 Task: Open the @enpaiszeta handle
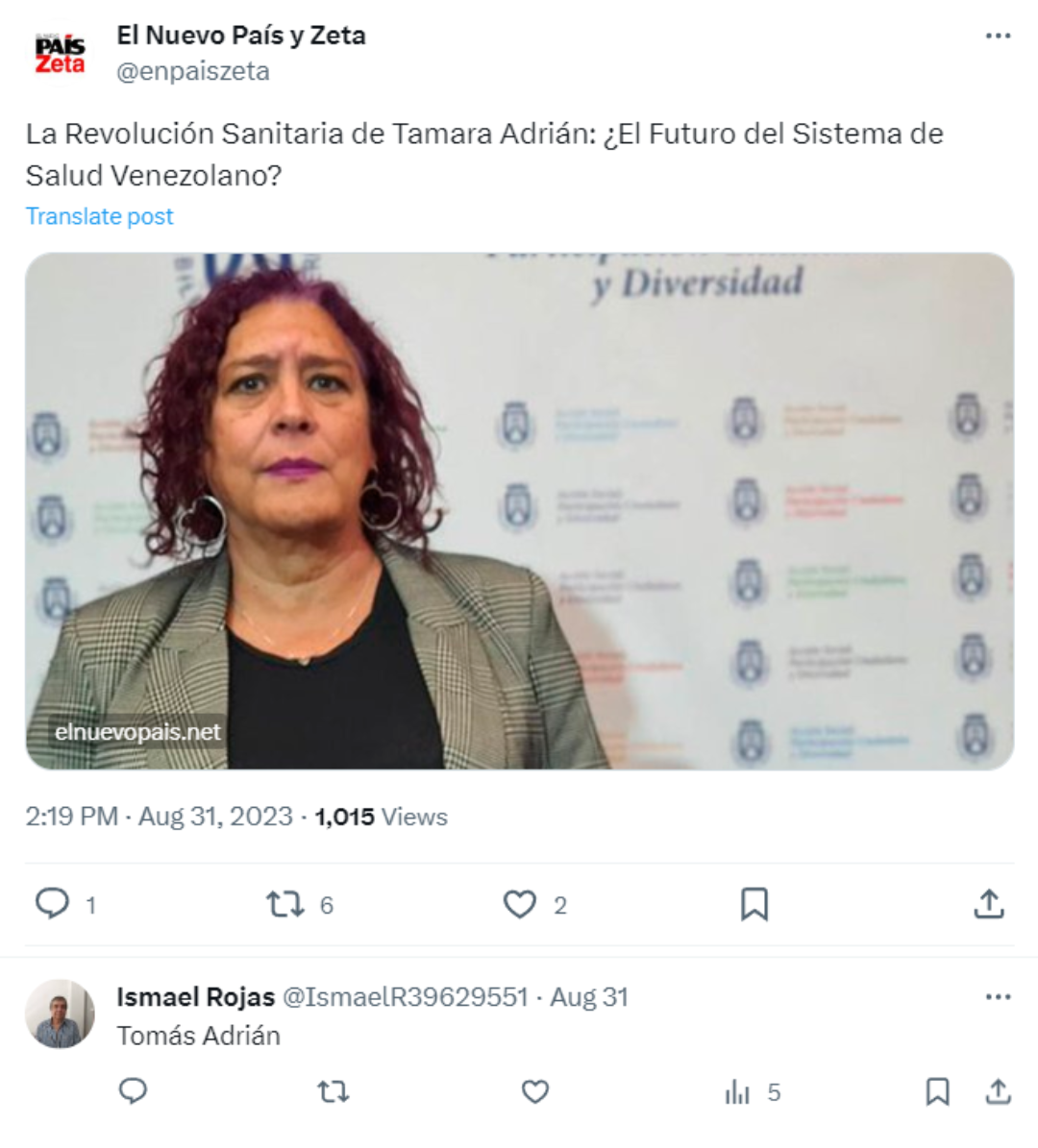point(193,71)
